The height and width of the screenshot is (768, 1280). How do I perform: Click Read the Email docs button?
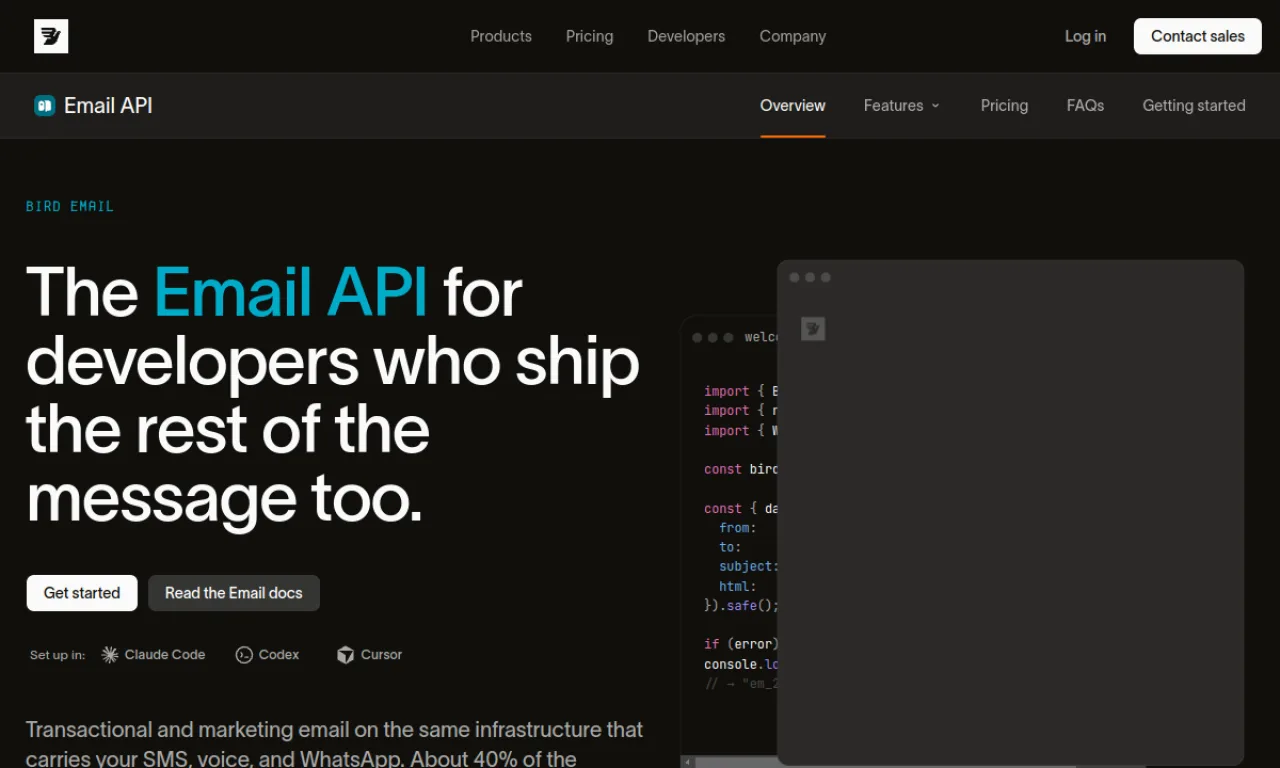pyautogui.click(x=234, y=593)
